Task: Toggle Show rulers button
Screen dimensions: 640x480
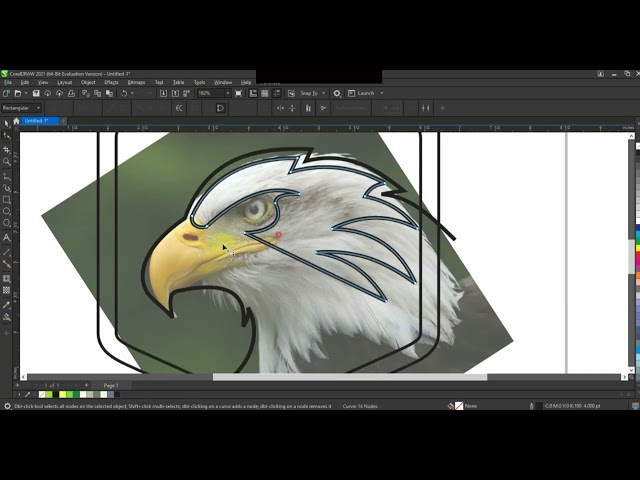Action: pos(253,93)
